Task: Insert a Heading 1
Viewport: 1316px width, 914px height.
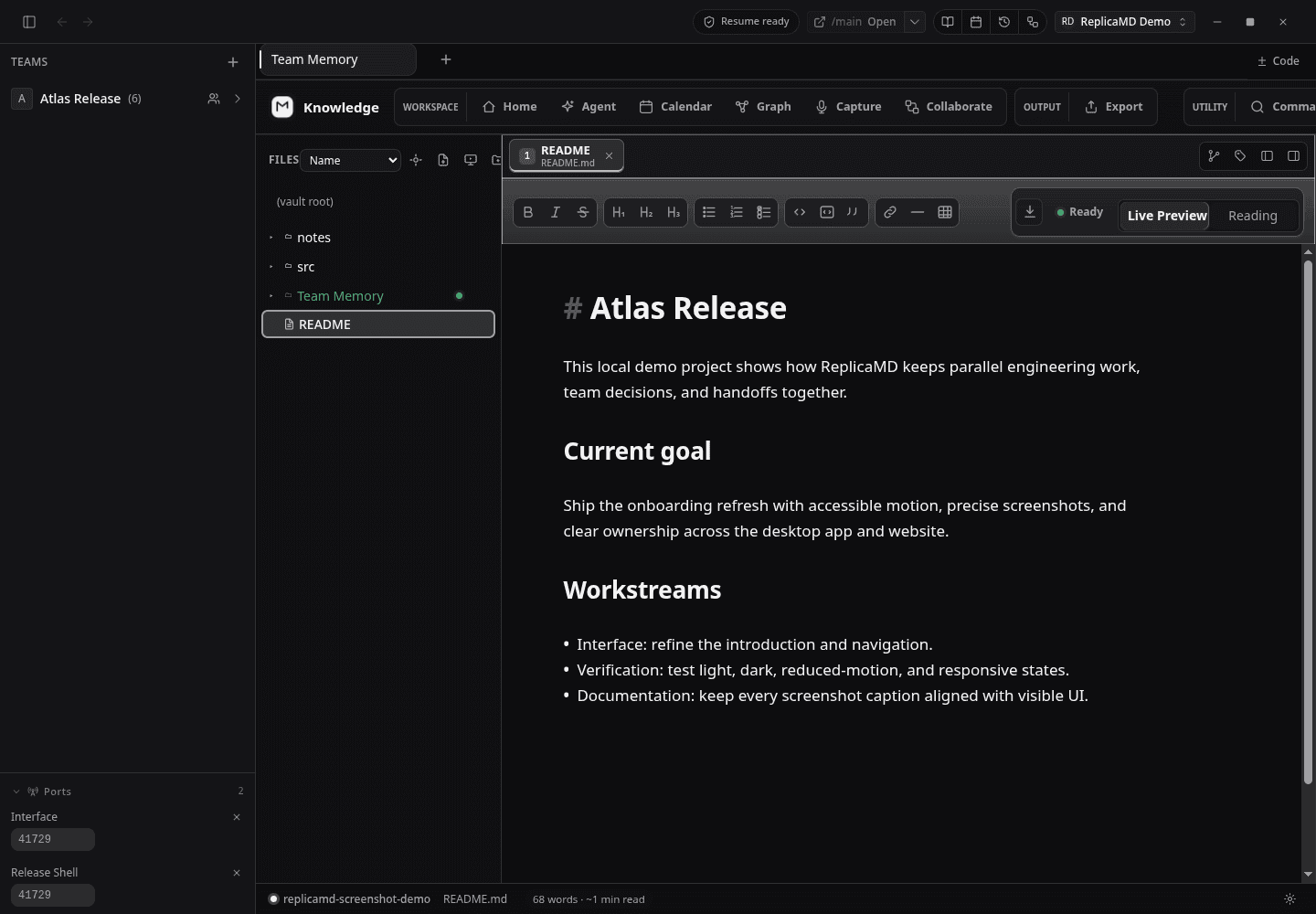Action: coord(619,212)
